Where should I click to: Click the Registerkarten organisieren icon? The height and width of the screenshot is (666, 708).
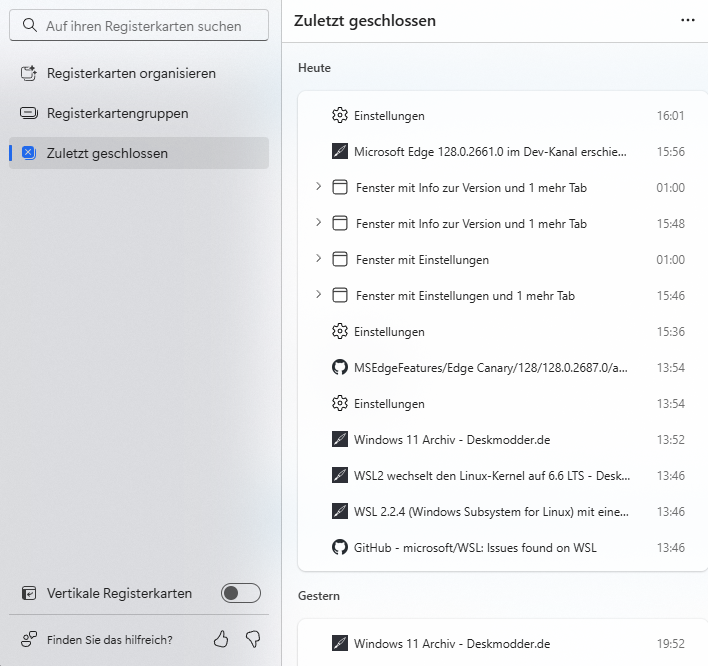coord(28,73)
